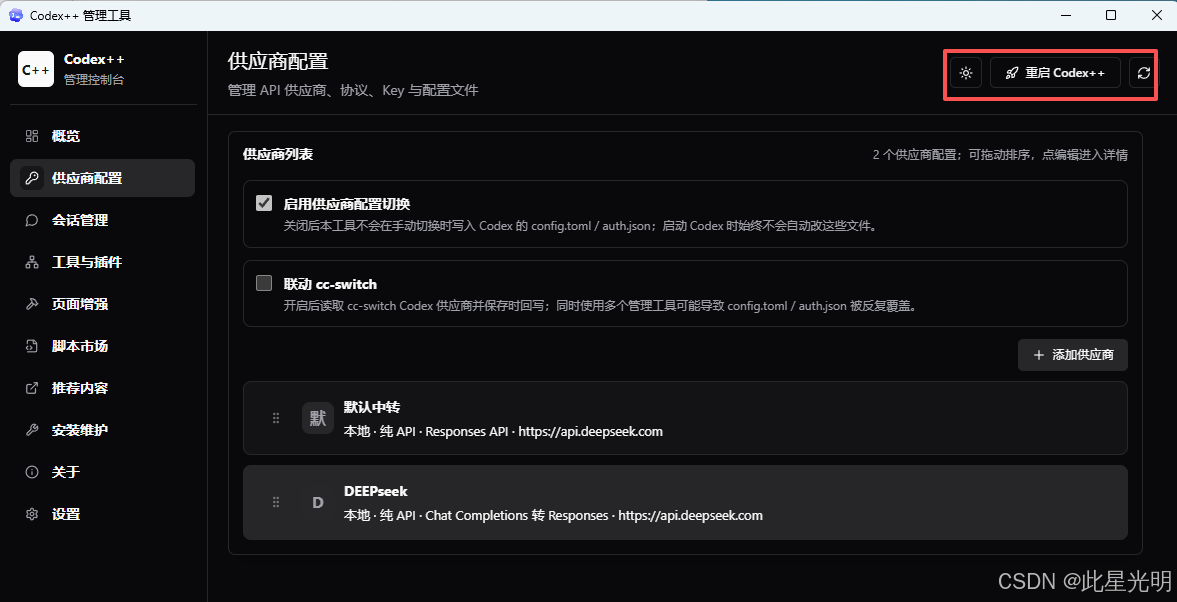The height and width of the screenshot is (602, 1177).
Task: Click the D avatar of DEEPseek
Action: click(x=318, y=502)
